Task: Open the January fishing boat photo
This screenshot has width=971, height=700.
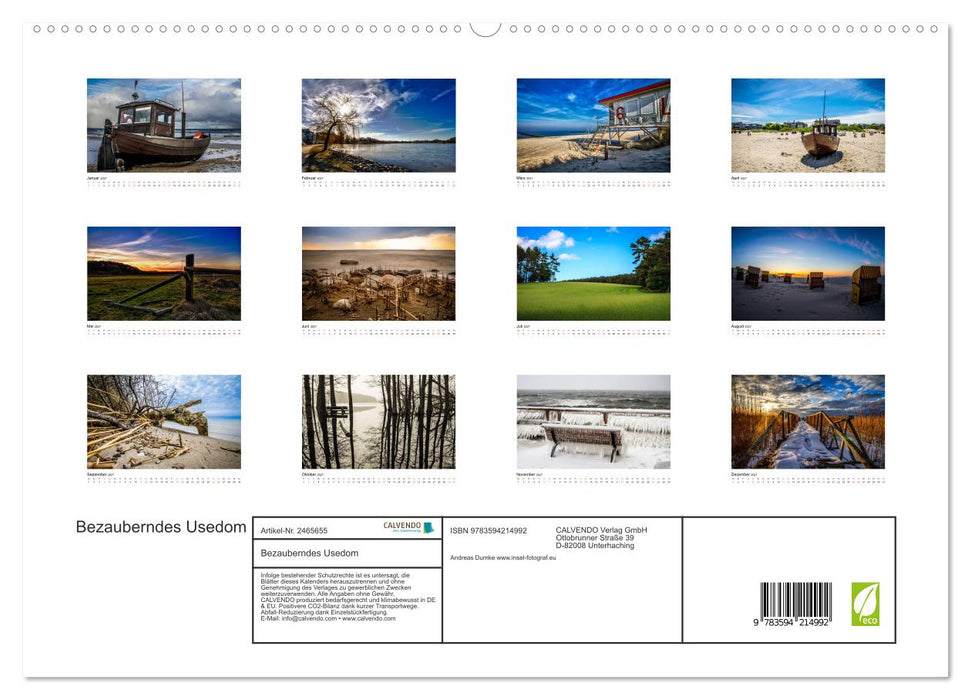Action: [164, 125]
